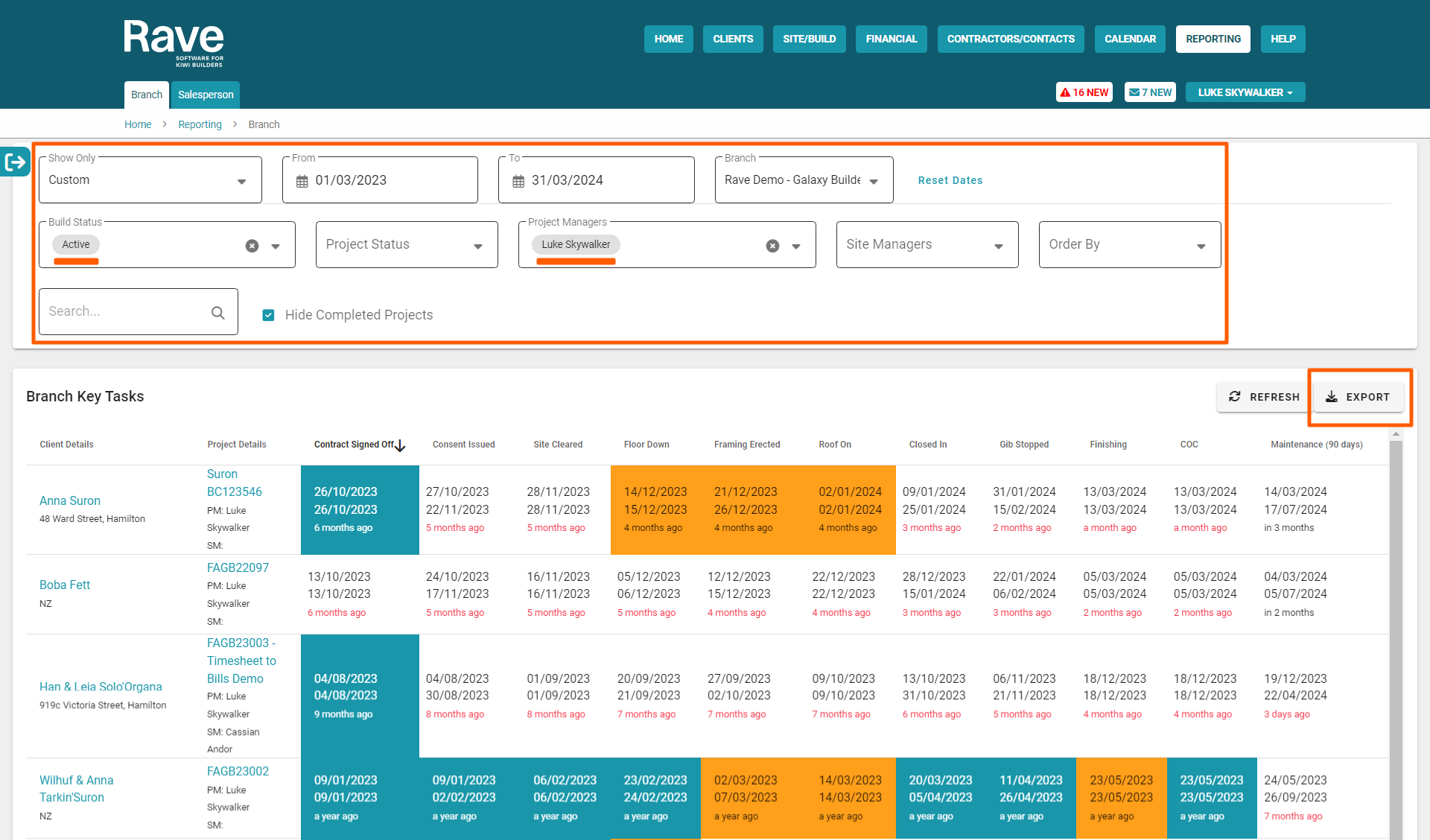
Task: Clear the Project Managers selection
Action: [x=772, y=246]
